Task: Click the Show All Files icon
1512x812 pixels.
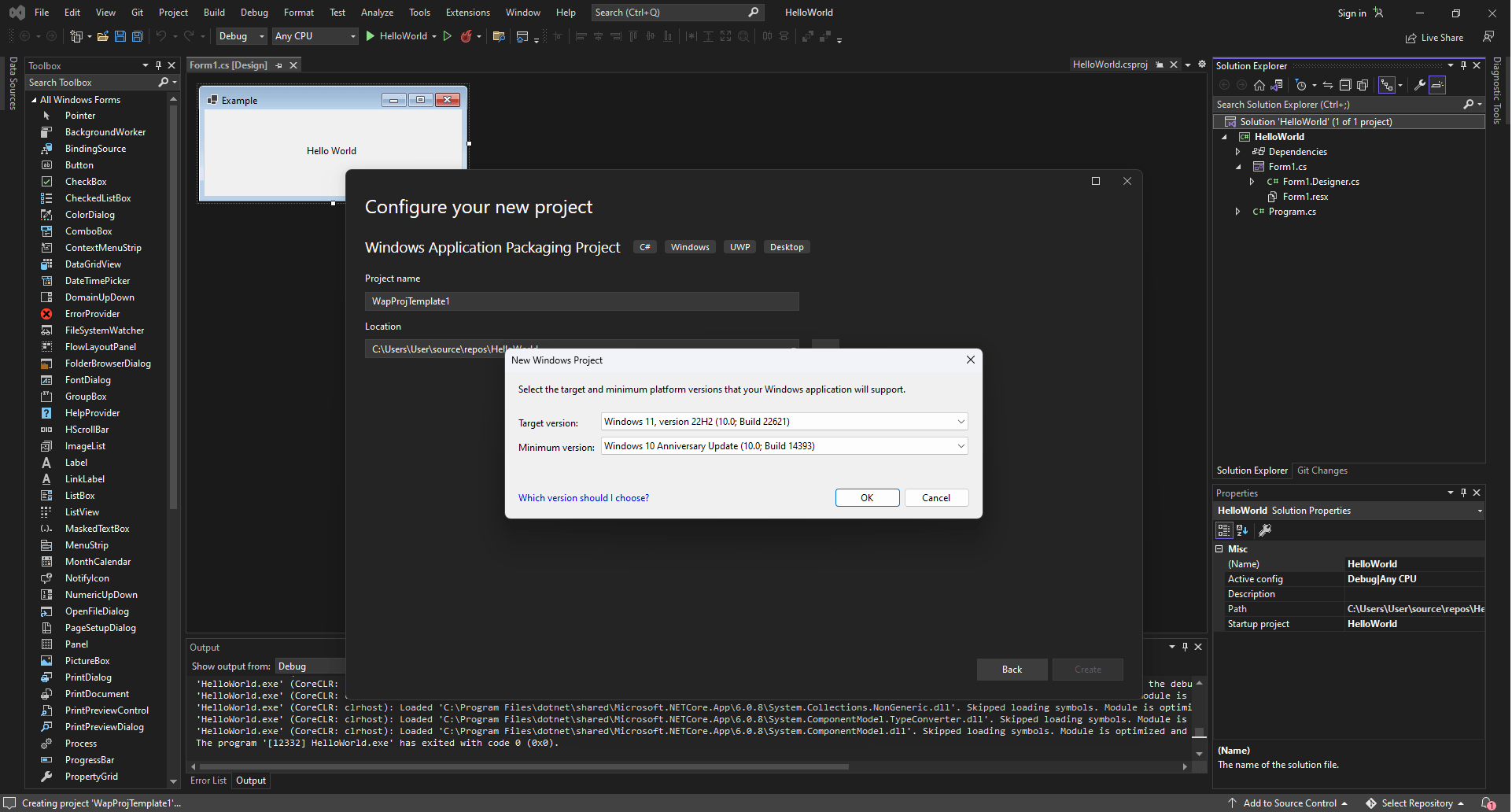Action: (1363, 85)
